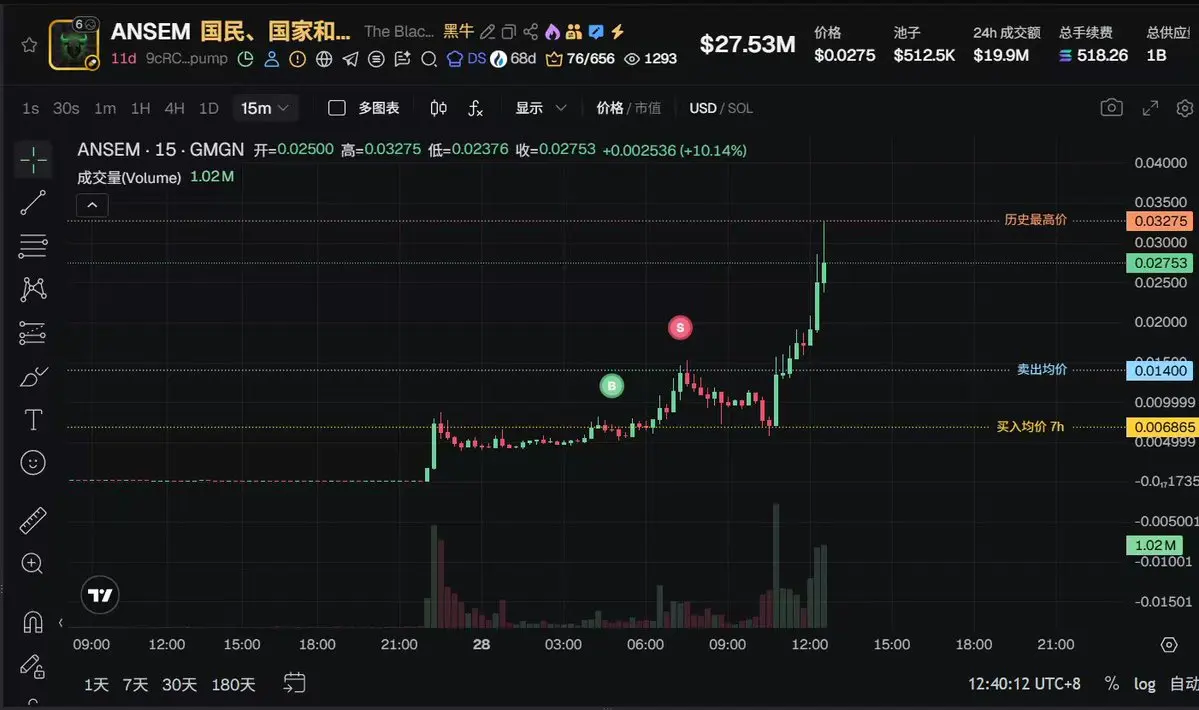The image size is (1199, 710).
Task: Share token via share icon
Action: pos(531,31)
